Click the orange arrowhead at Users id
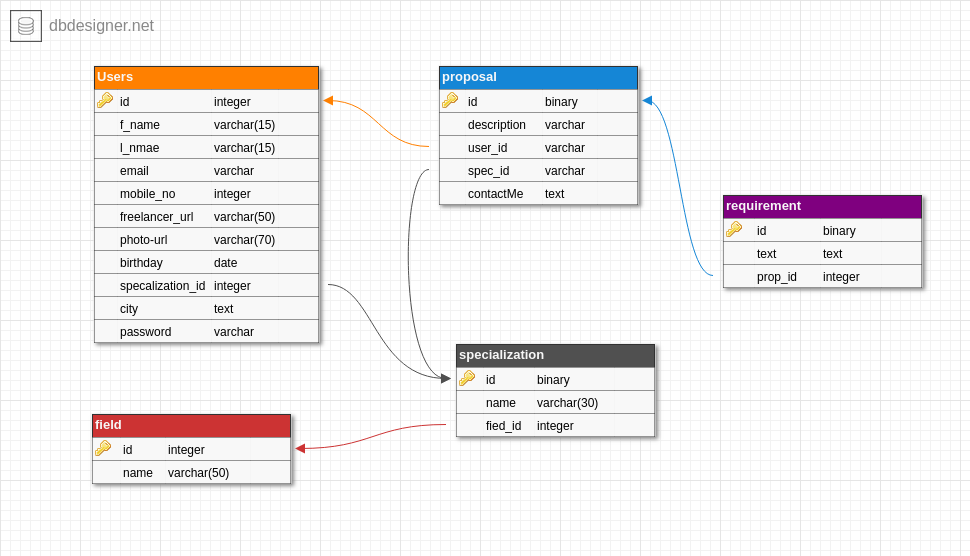Image resolution: width=970 pixels, height=556 pixels. (328, 100)
